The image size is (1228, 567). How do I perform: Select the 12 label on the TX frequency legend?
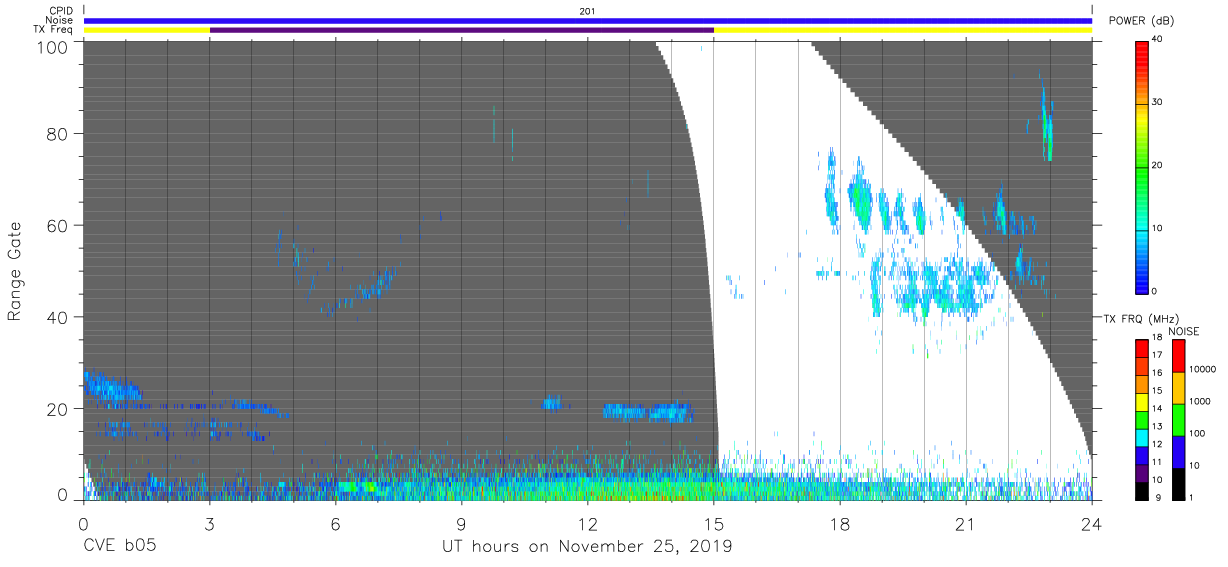pos(1159,443)
